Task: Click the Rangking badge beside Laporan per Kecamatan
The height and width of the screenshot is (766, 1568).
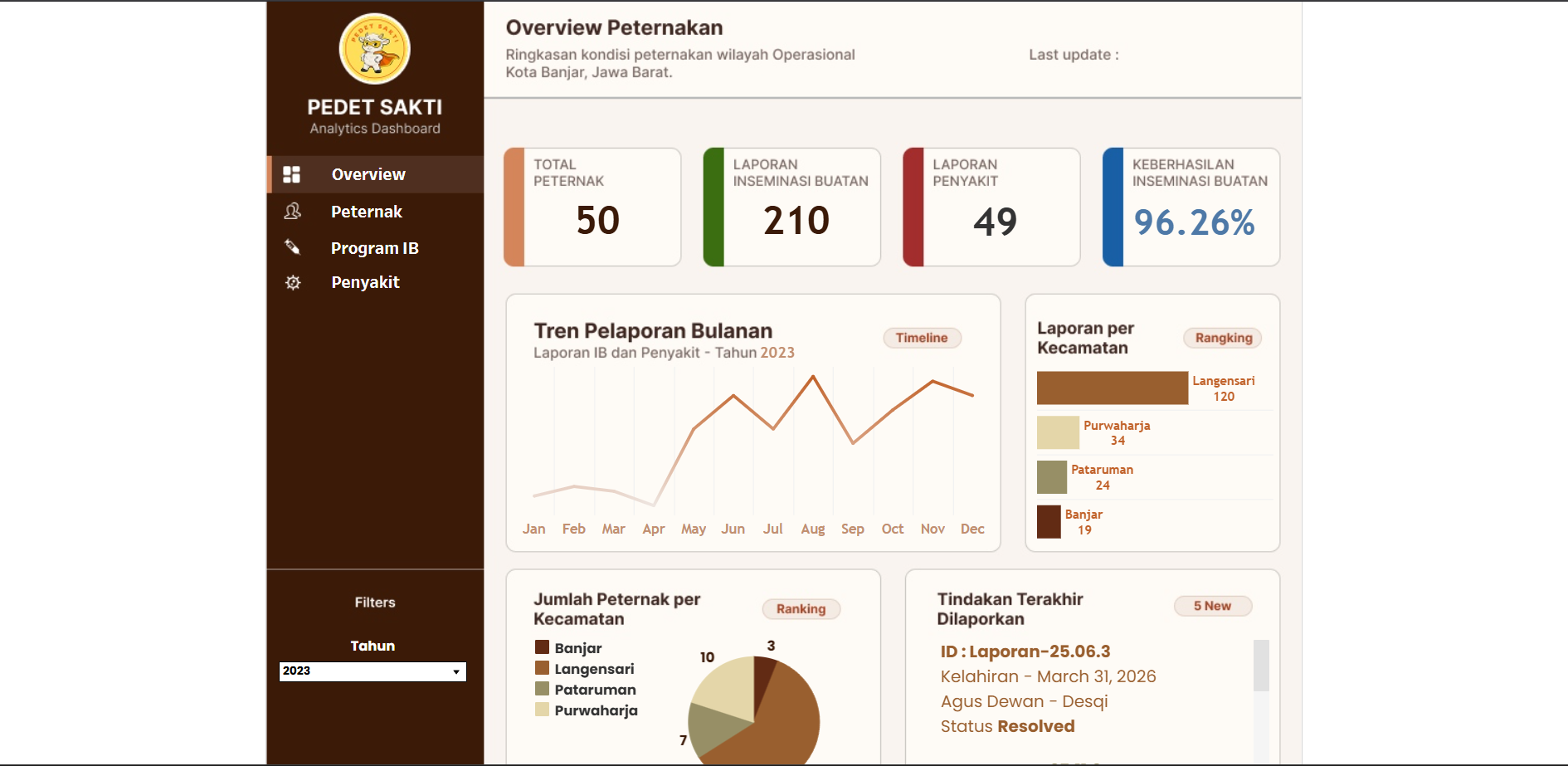Action: click(x=1223, y=338)
